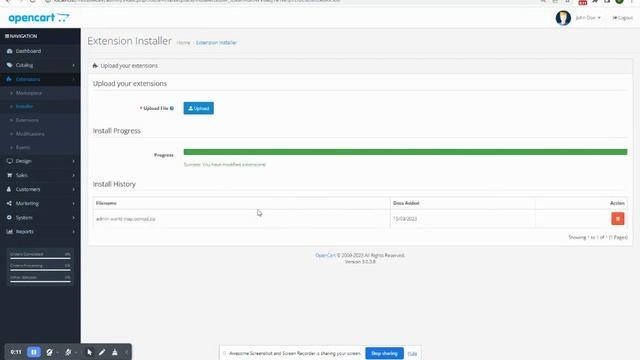The height and width of the screenshot is (360, 640).
Task: Click the blue Upload button
Action: click(198, 108)
